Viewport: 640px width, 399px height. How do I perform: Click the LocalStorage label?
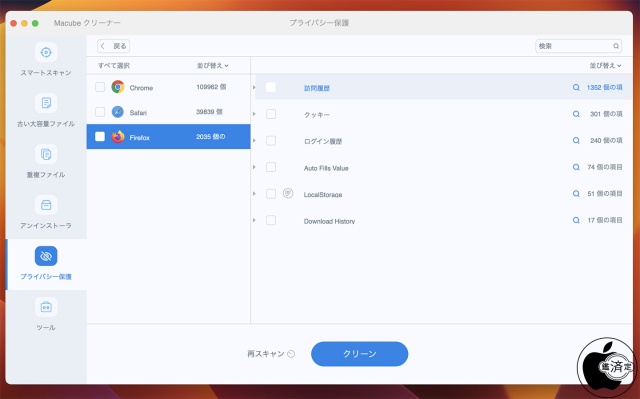[x=323, y=195]
